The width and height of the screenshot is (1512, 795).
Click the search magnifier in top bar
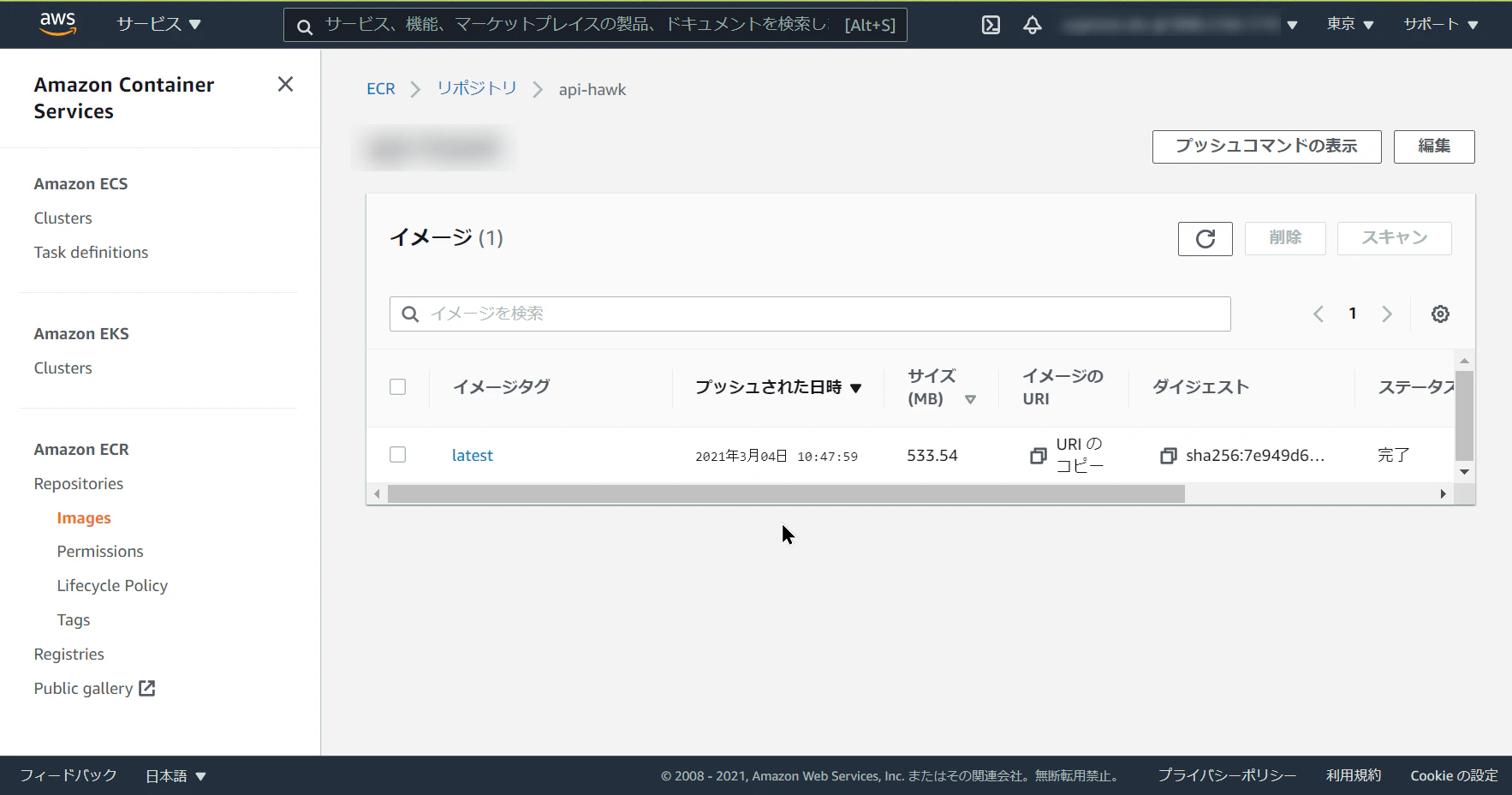304,27
